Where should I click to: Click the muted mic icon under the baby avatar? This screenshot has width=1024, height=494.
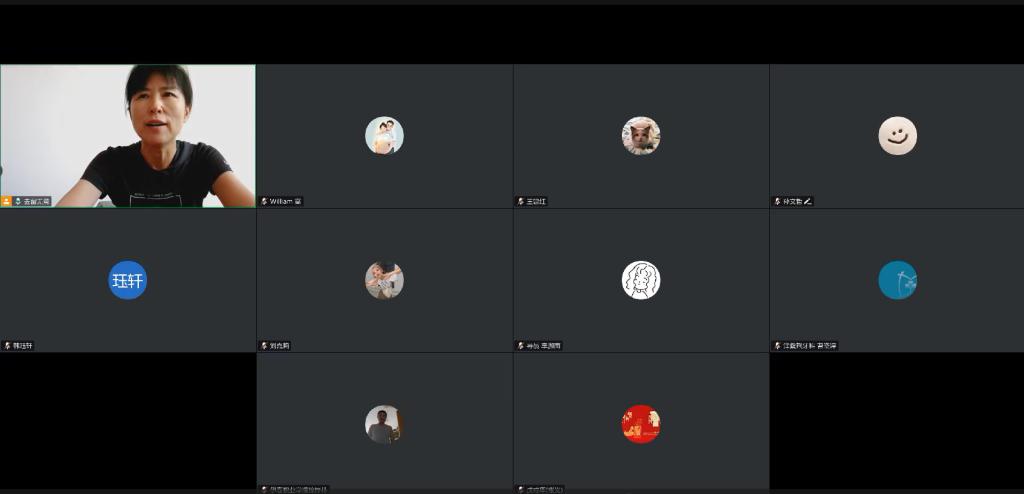264,346
